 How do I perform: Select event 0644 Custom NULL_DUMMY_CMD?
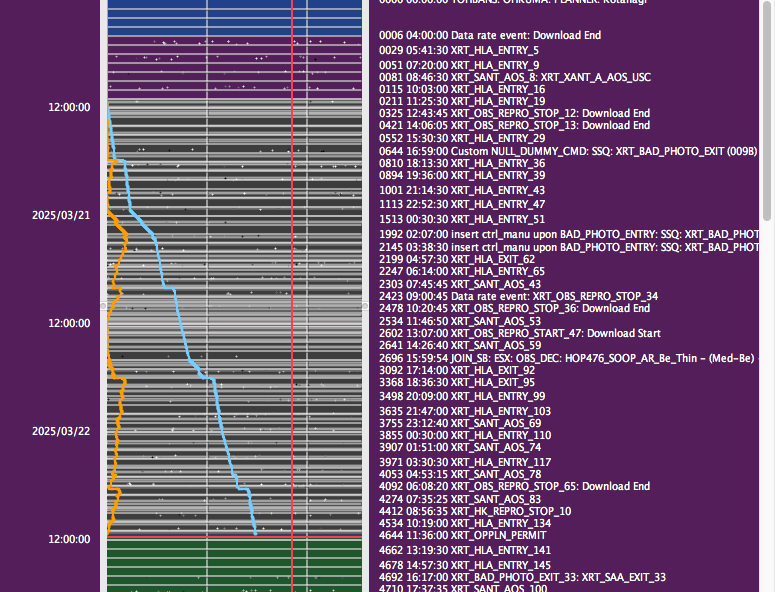[x=568, y=152]
